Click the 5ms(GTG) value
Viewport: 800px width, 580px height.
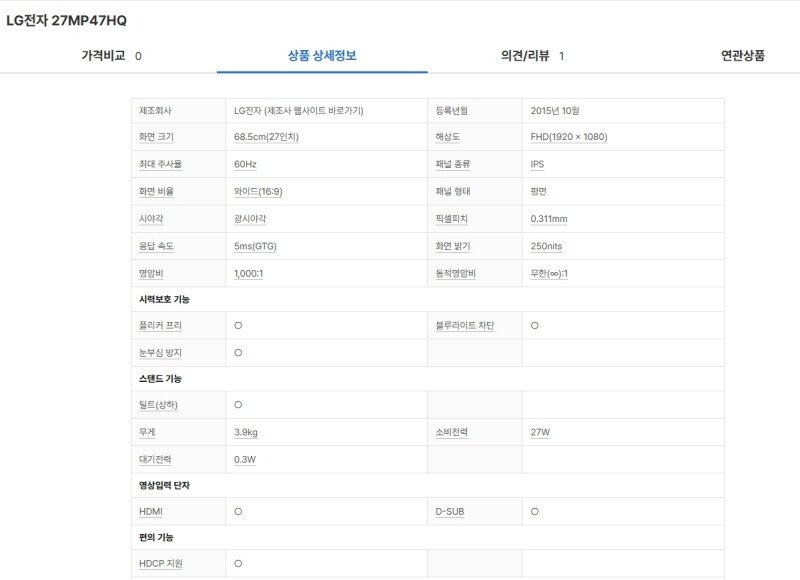[x=255, y=246]
